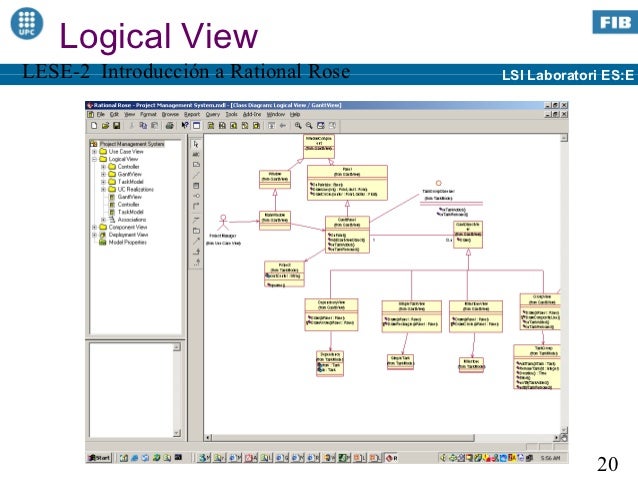Click the Rational Rose taskbar button
638x479 pixels.
(392, 458)
